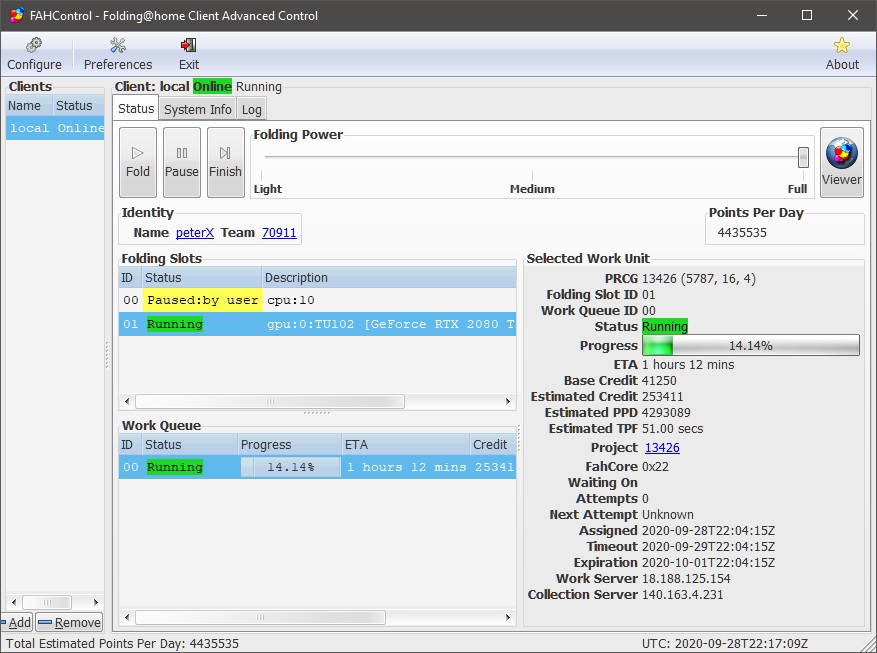Viewport: 877px width, 653px height.
Task: Click Folding Slots Description column header
Action: (x=389, y=278)
